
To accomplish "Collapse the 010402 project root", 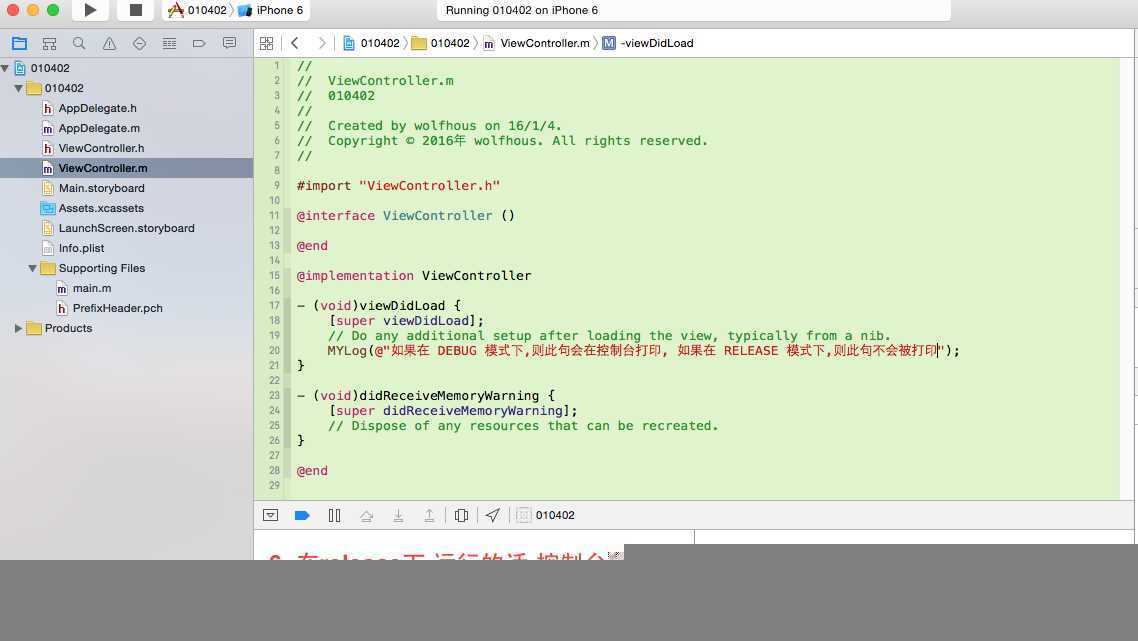I will click(5, 68).
